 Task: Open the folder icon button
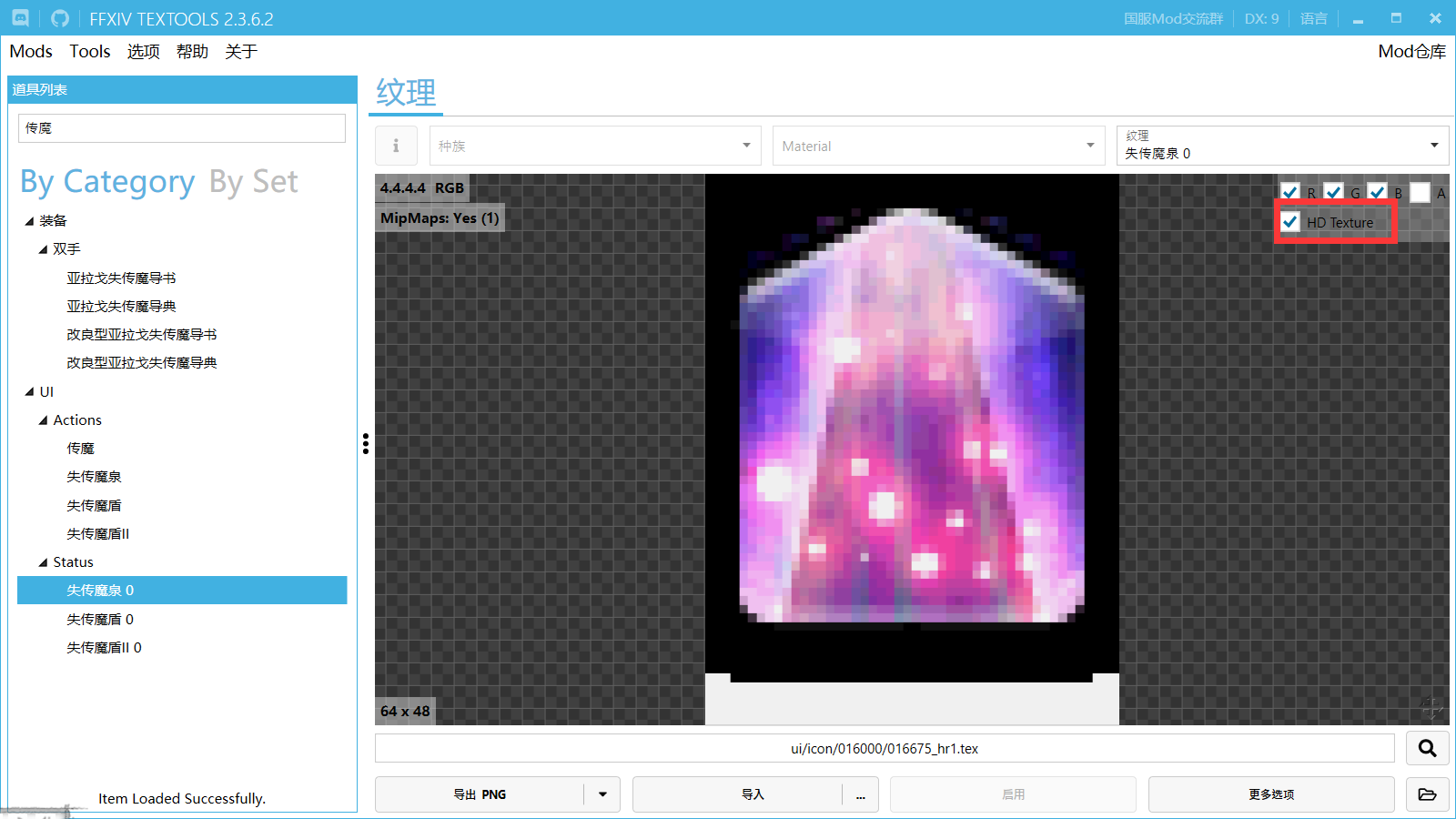pyautogui.click(x=1427, y=794)
